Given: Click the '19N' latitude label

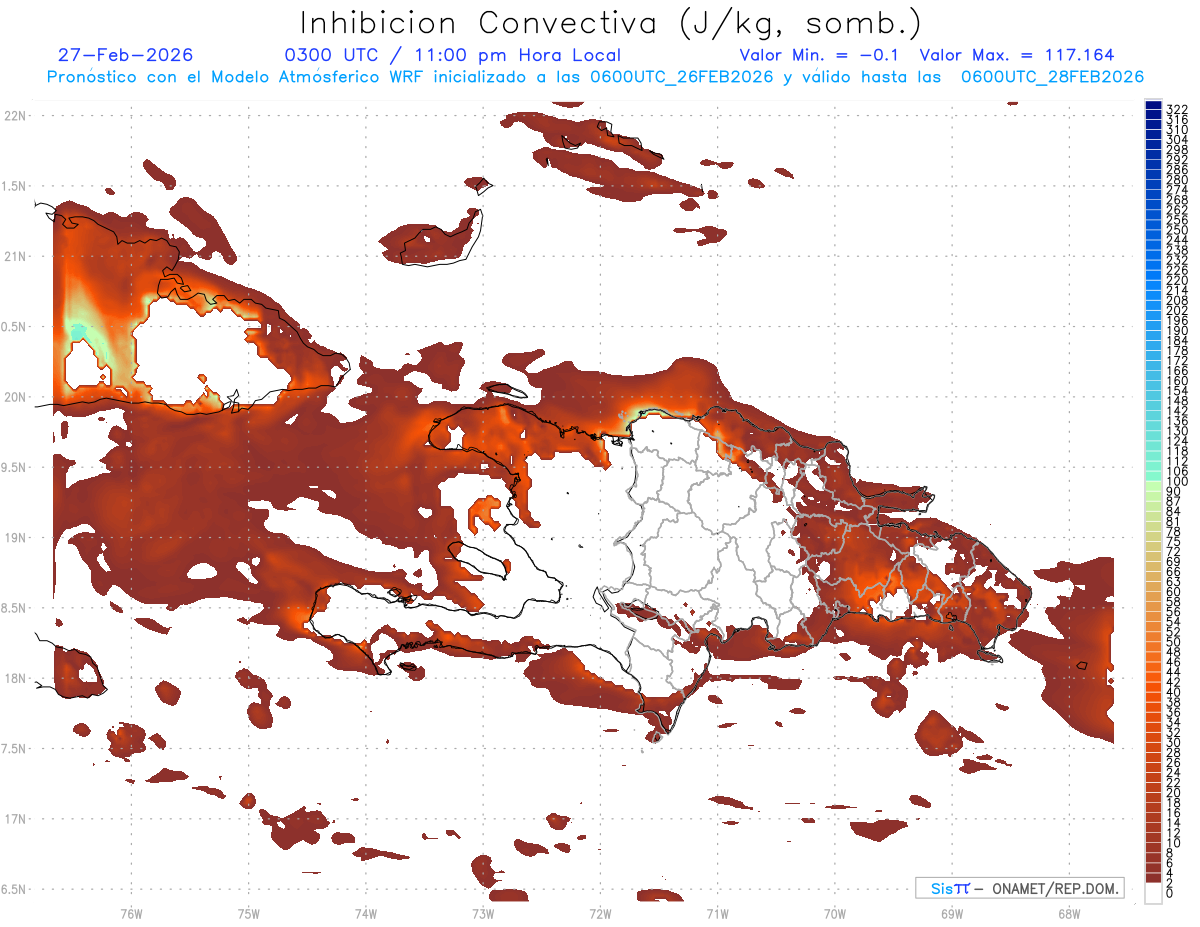Looking at the screenshot, I should [15, 538].
